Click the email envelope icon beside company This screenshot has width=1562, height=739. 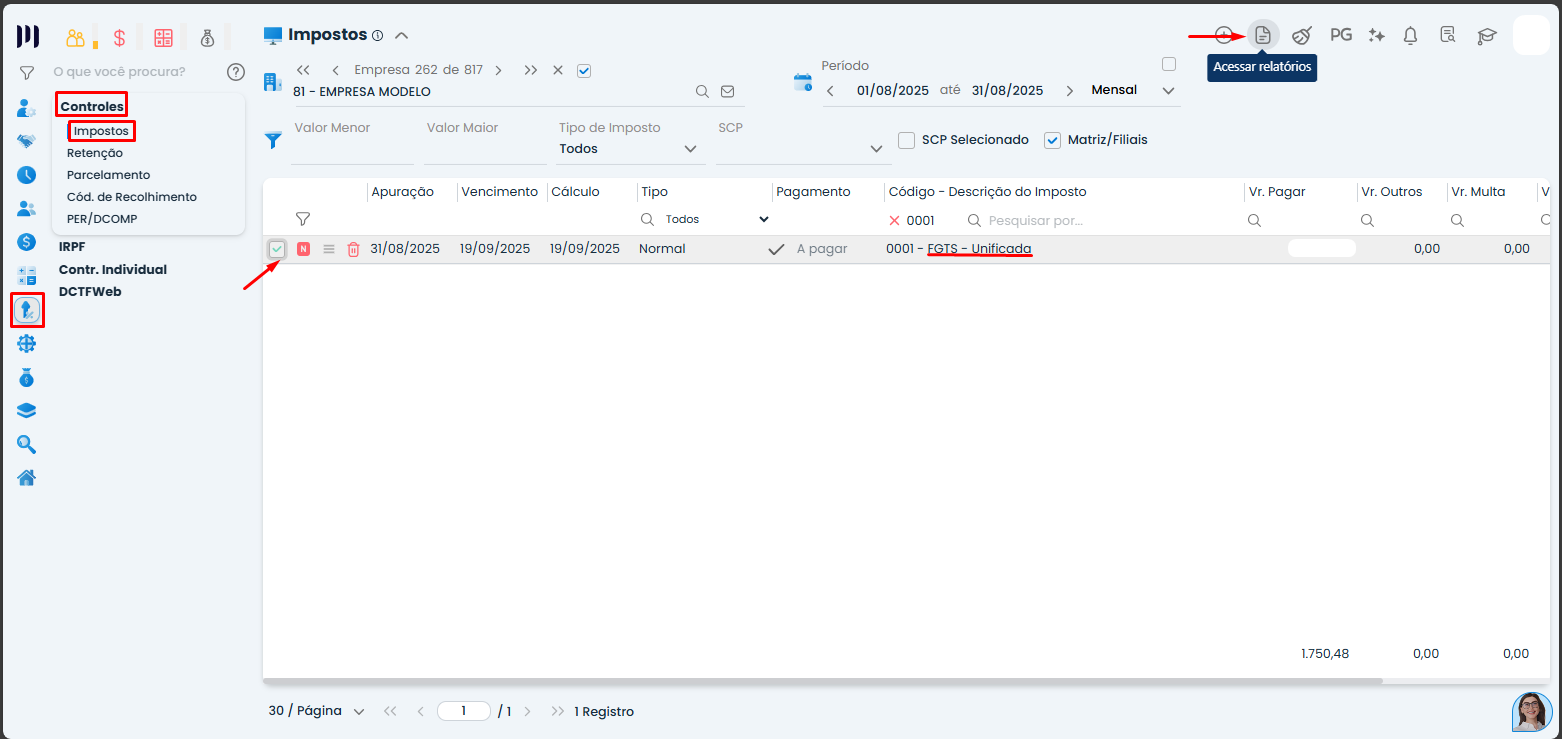coord(727,91)
